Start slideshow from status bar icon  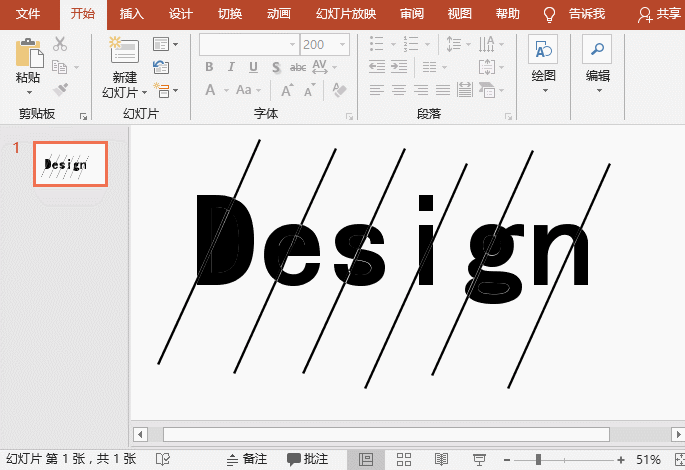pos(479,459)
